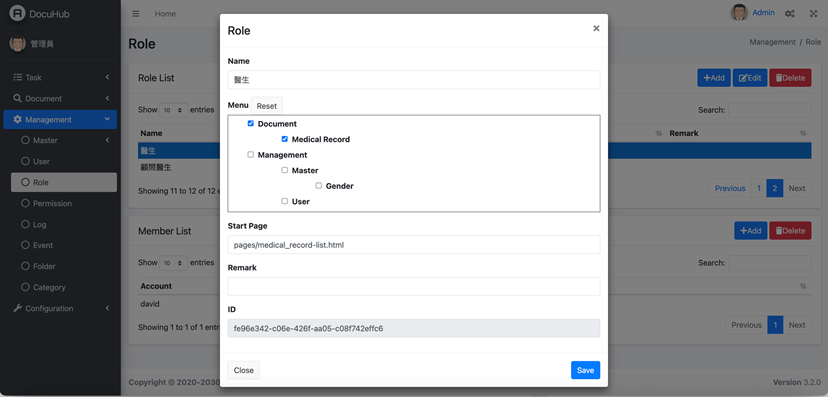Select the 顧問醫生 row in Role List
Viewport: 828px width, 397px height.
click(474, 167)
